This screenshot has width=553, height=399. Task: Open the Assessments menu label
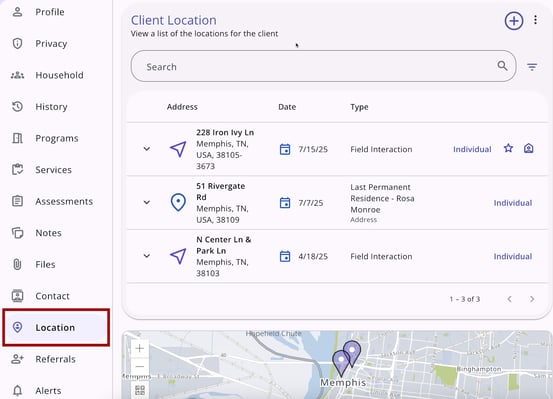tap(64, 201)
